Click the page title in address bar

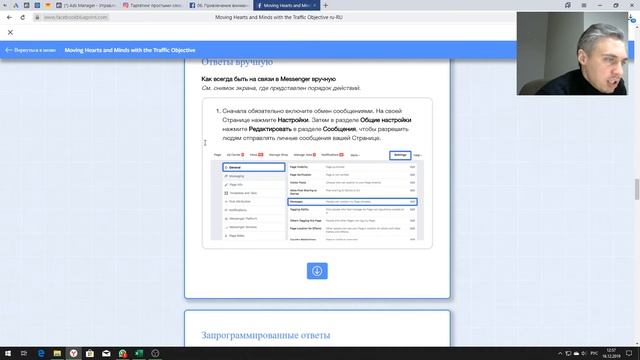(279, 17)
